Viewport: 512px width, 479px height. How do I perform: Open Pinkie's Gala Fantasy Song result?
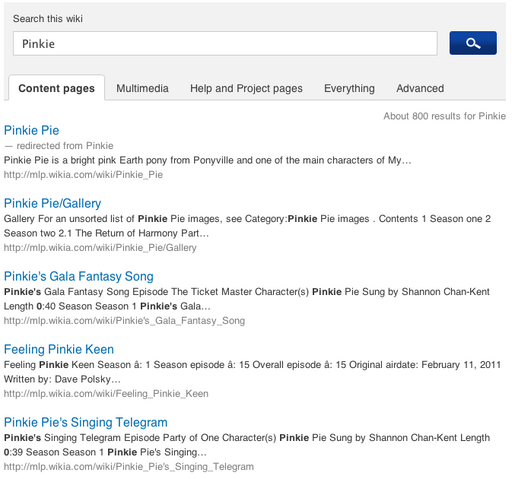(x=79, y=276)
